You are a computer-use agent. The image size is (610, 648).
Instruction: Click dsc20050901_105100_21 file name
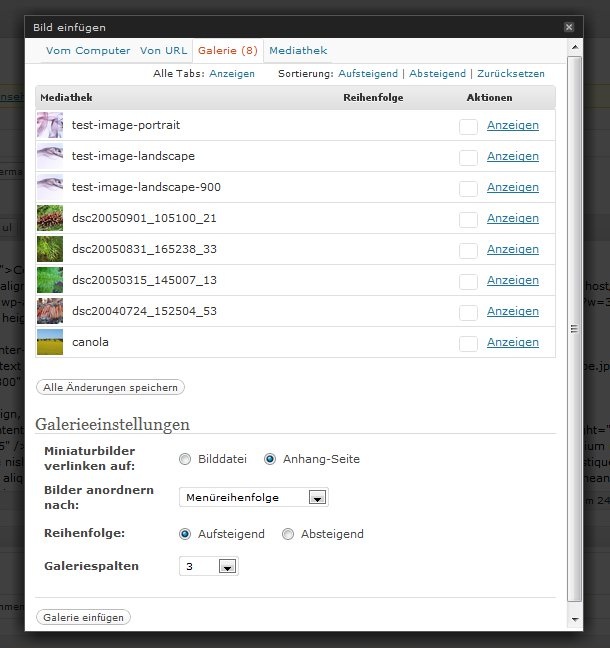point(144,218)
